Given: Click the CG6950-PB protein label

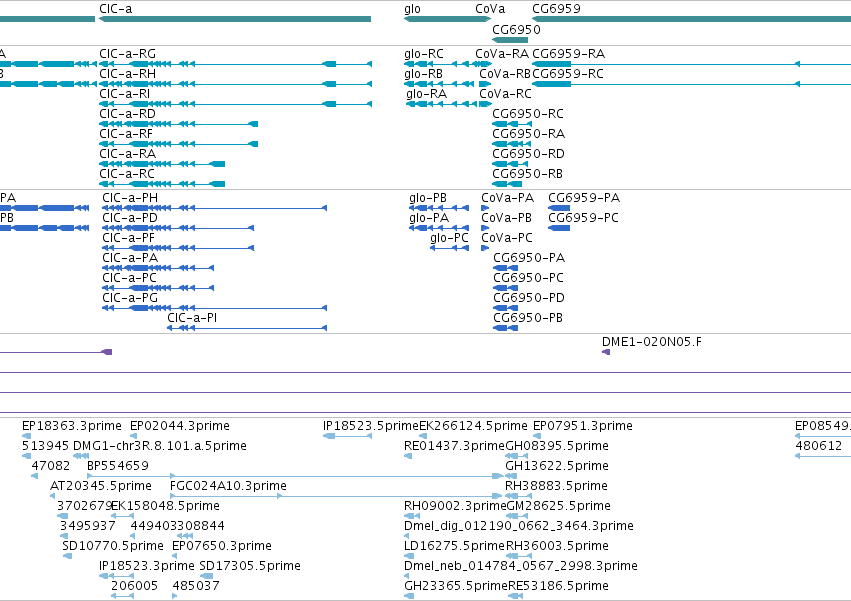Looking at the screenshot, I should click(x=528, y=318).
